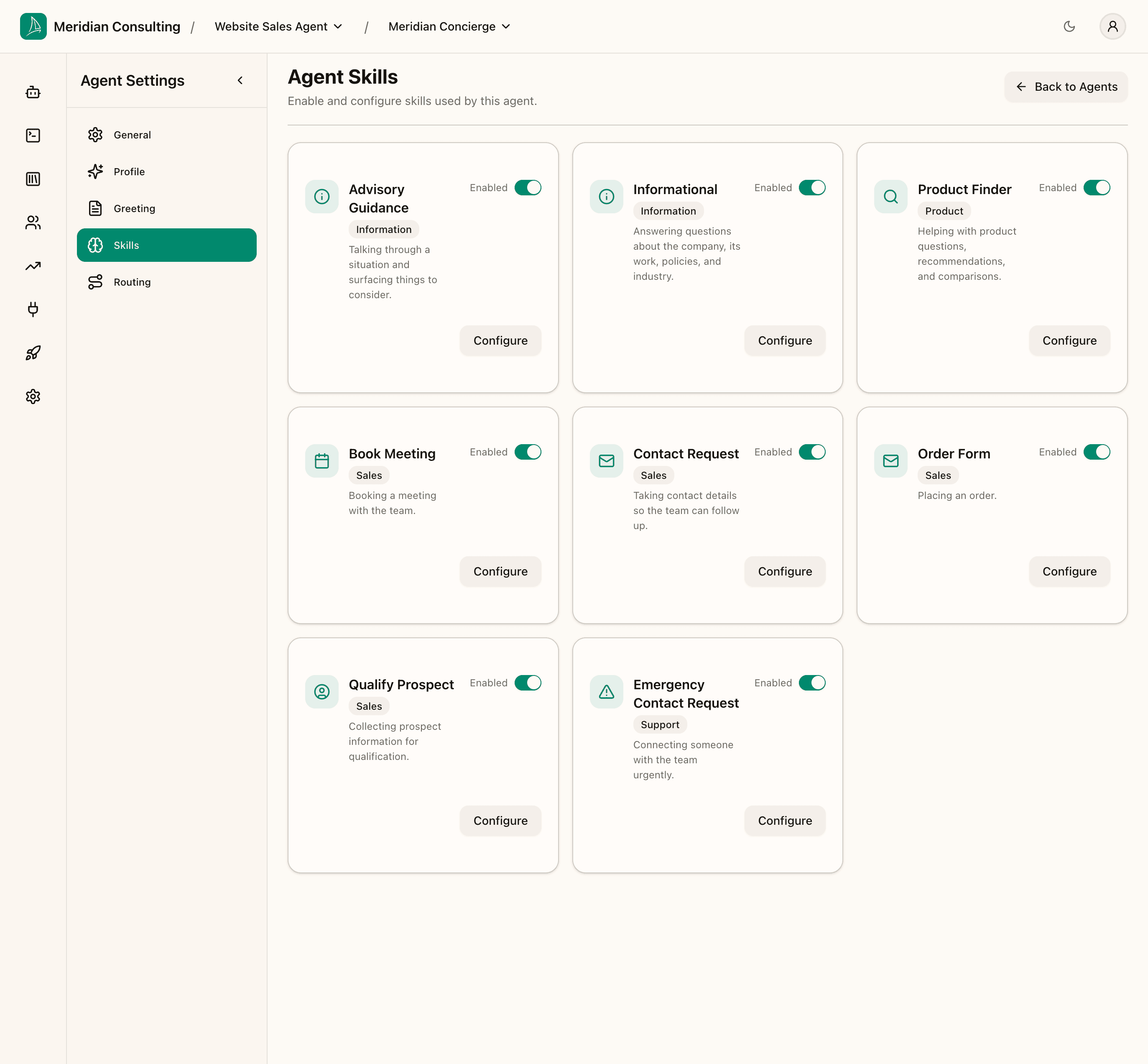Screen dimensions: 1148x1064
Task: Toggle the Contact Request skill off
Action: click(812, 452)
